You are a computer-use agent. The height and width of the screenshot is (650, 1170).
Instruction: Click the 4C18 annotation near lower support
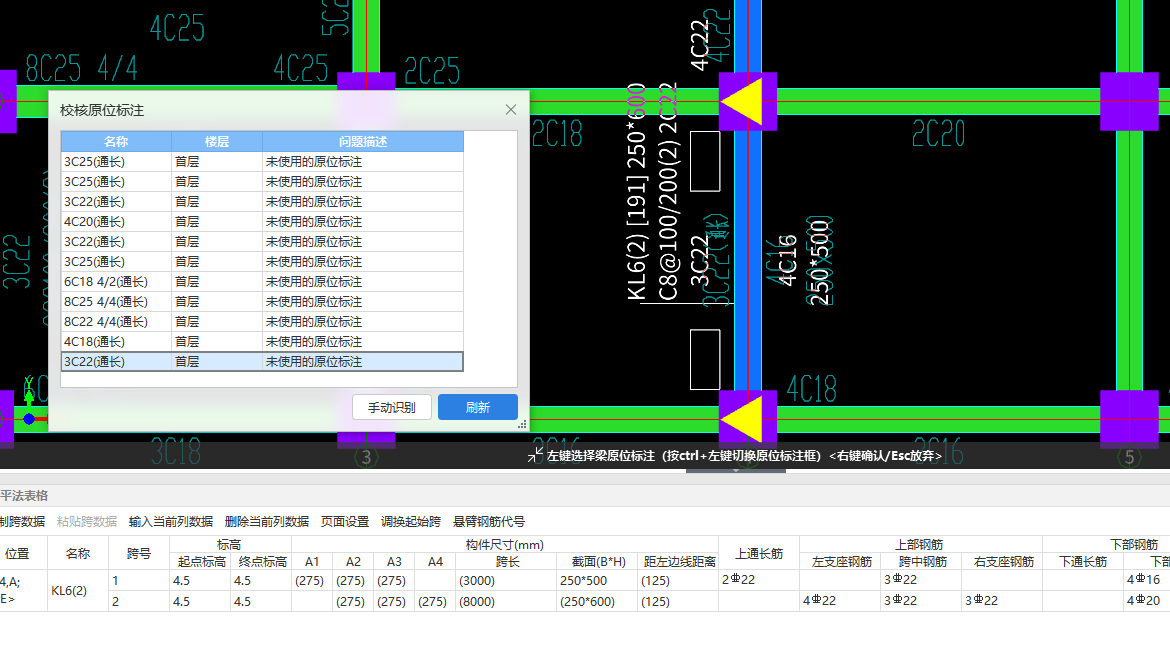point(812,389)
